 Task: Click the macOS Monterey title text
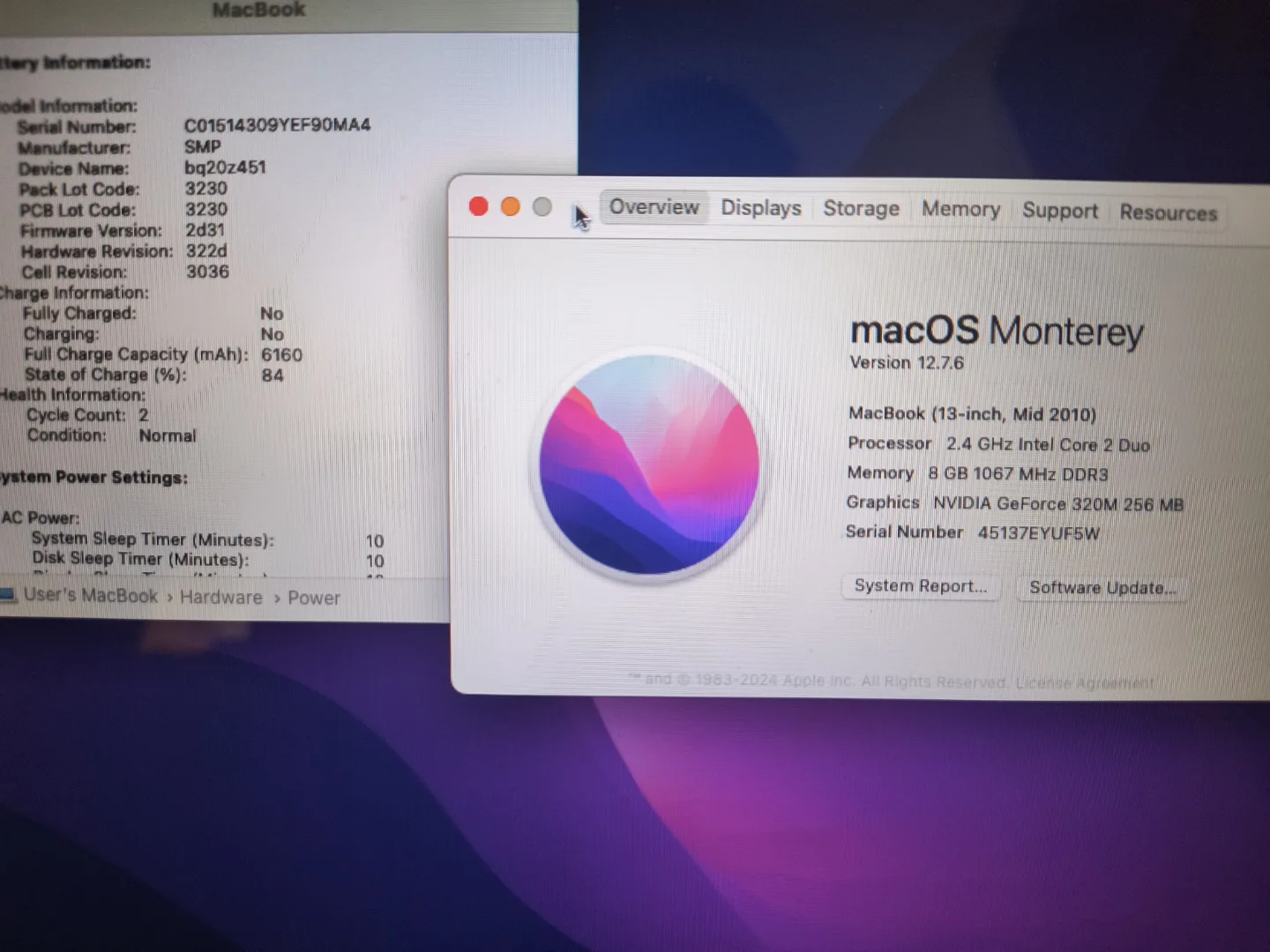(x=997, y=331)
